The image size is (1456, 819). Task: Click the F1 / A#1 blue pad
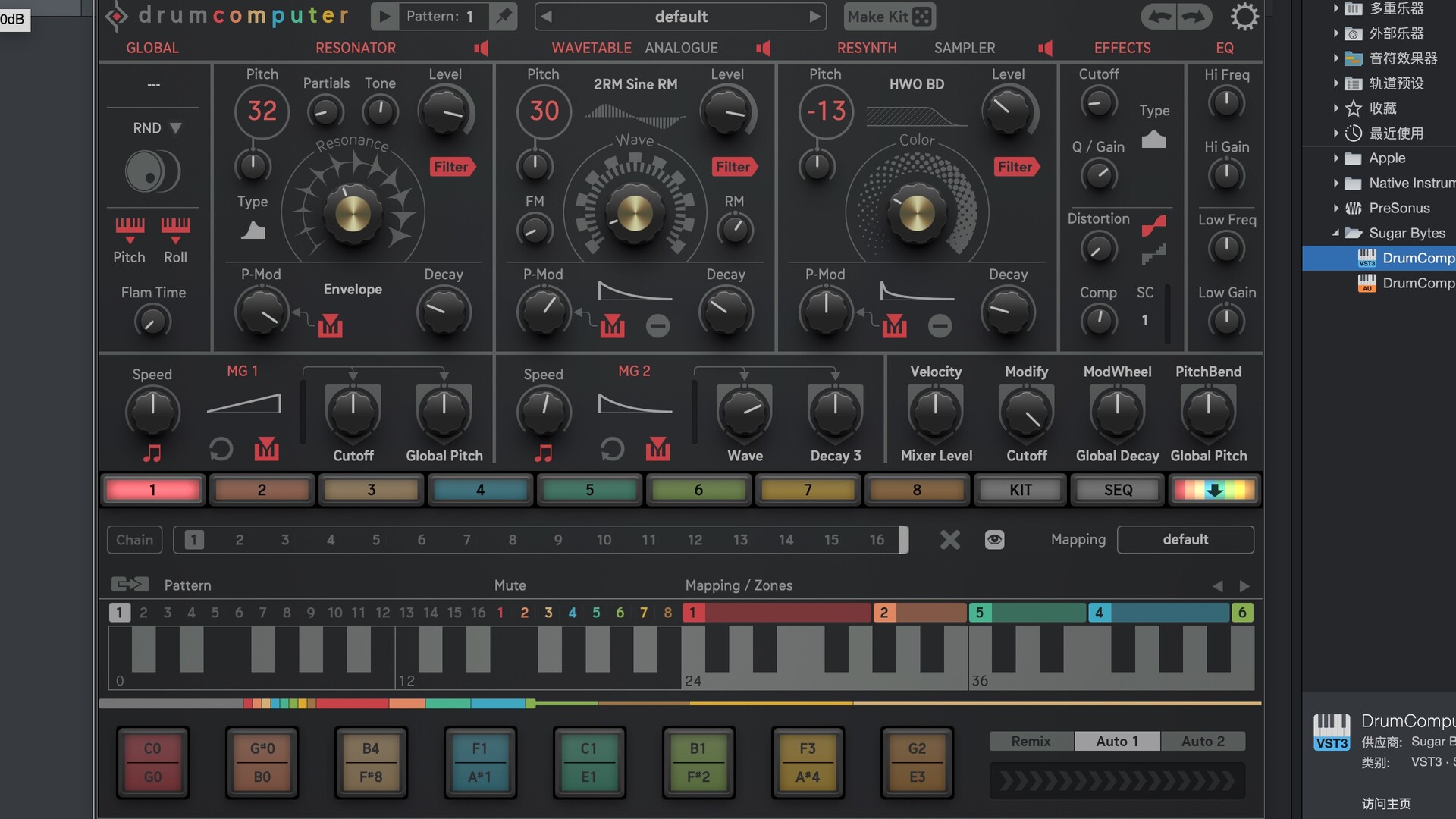(x=480, y=763)
